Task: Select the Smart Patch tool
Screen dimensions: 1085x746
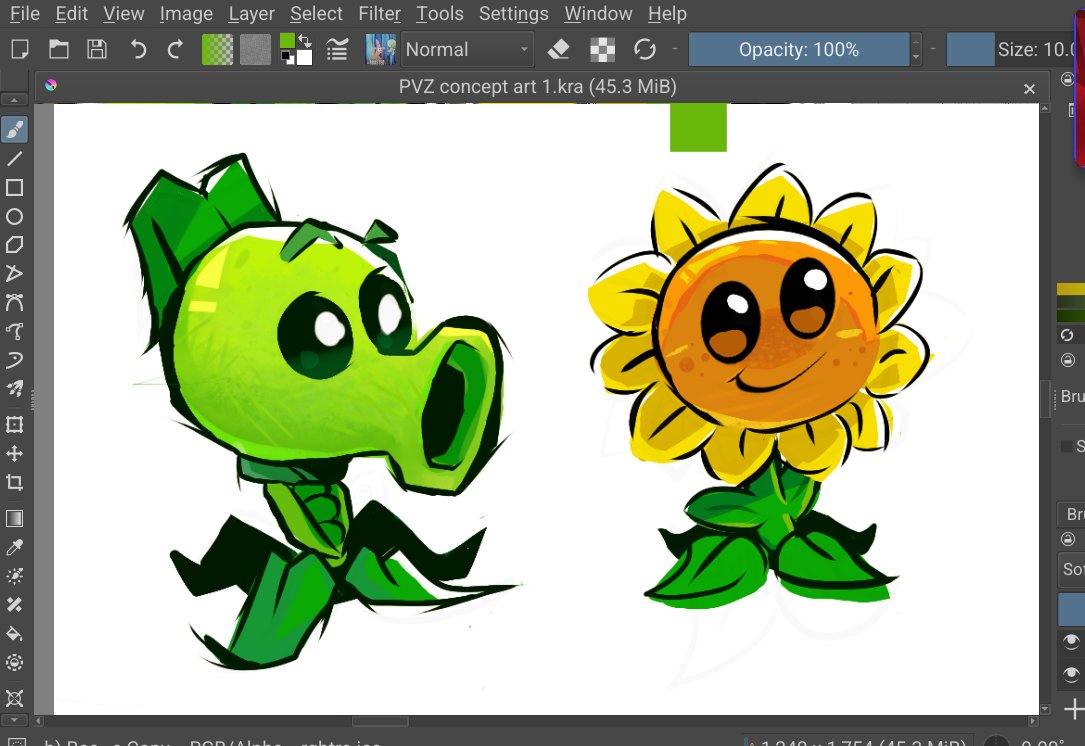Action: [x=15, y=605]
